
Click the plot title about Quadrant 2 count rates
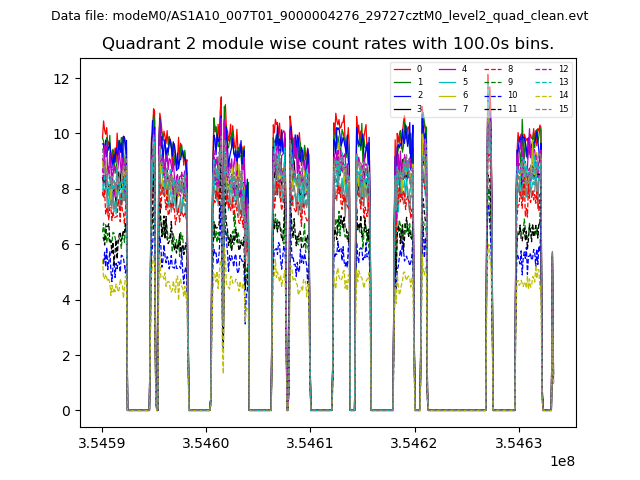[328, 44]
